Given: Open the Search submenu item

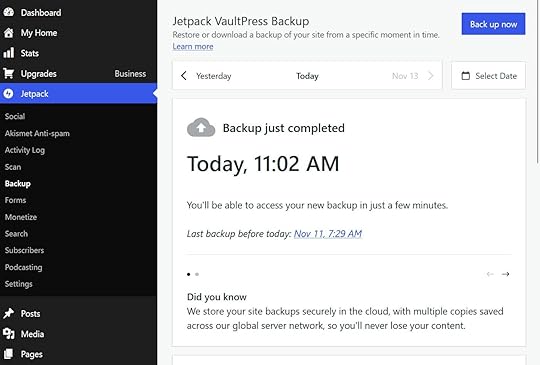Looking at the screenshot, I should [16, 233].
